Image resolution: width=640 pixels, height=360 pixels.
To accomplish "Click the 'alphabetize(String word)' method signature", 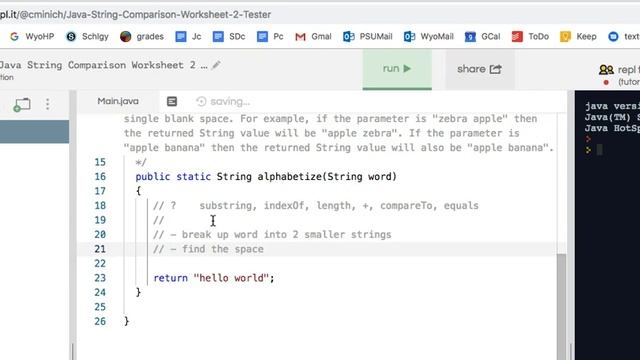I will click(x=327, y=177).
